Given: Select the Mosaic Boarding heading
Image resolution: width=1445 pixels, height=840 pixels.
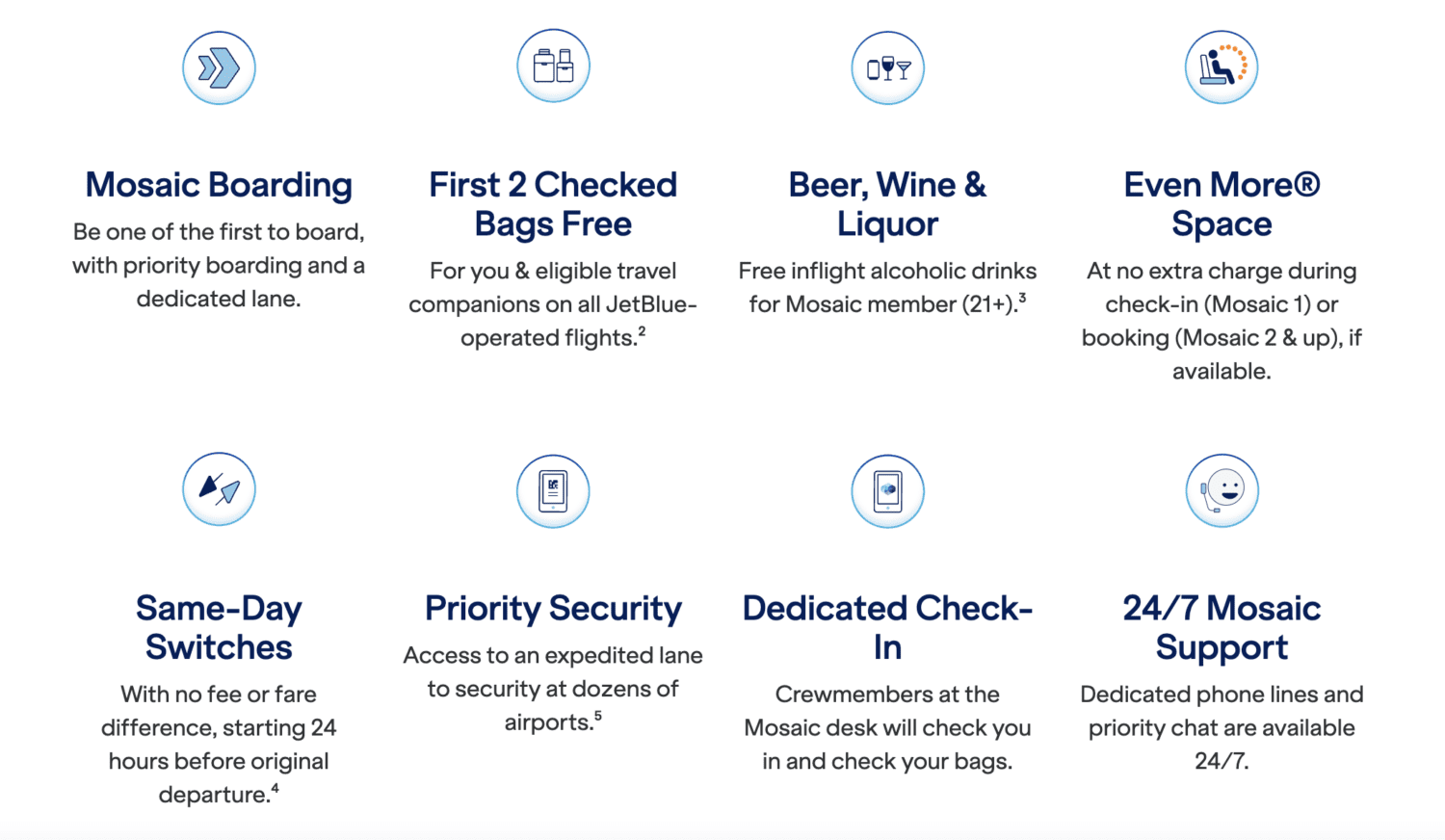Looking at the screenshot, I should coord(219,185).
